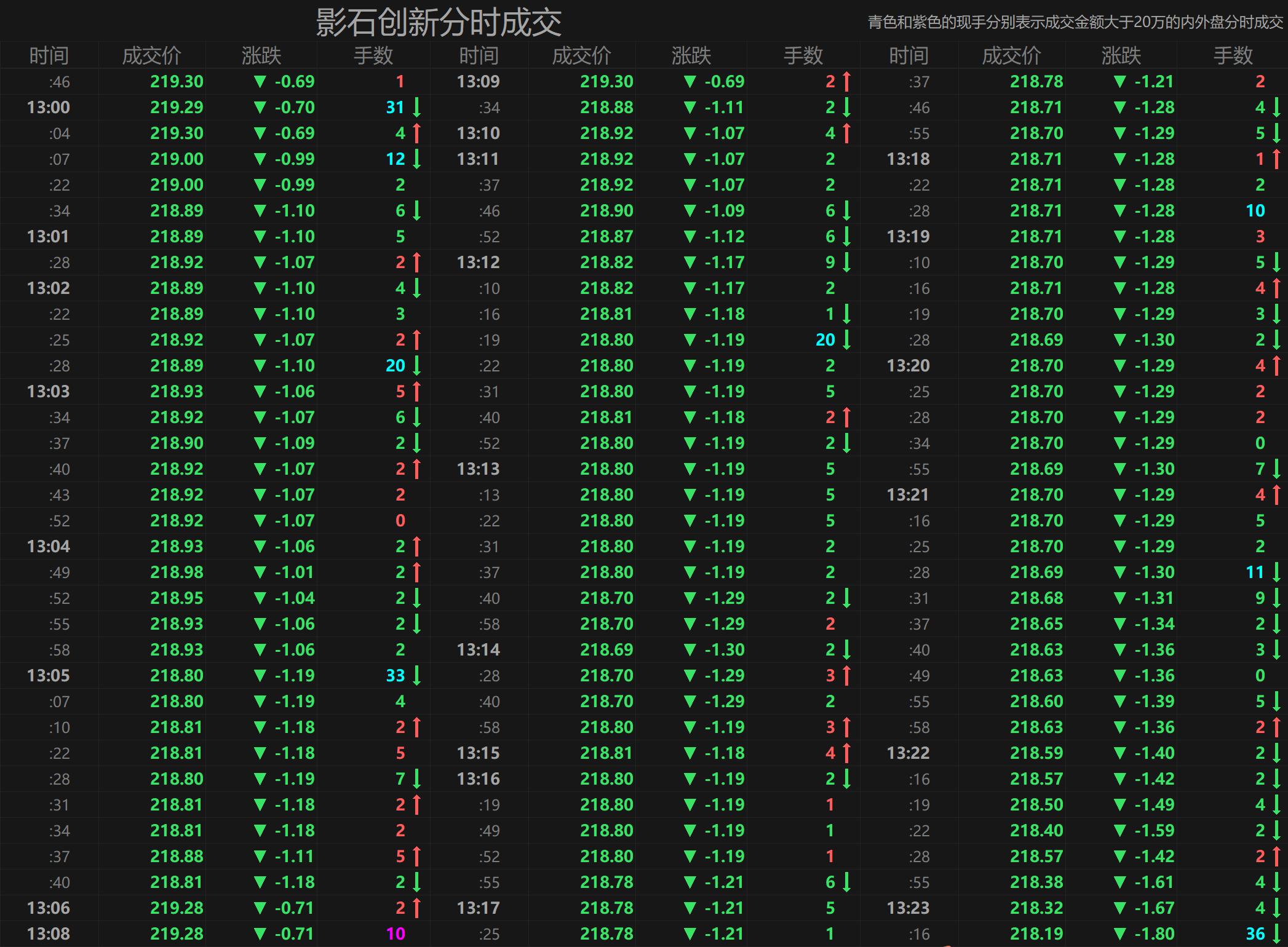Click the legend note about 青色和紫色 colors

pos(1075,22)
